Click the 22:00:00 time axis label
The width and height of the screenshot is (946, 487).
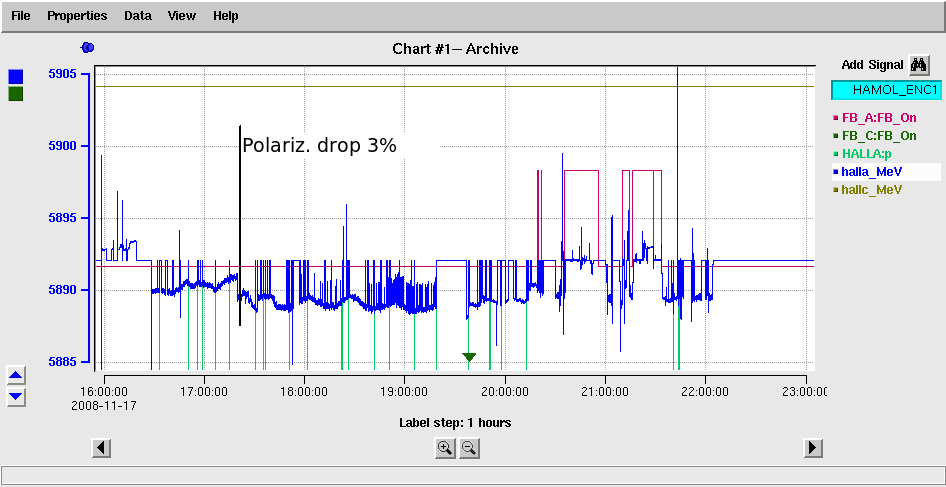(706, 392)
